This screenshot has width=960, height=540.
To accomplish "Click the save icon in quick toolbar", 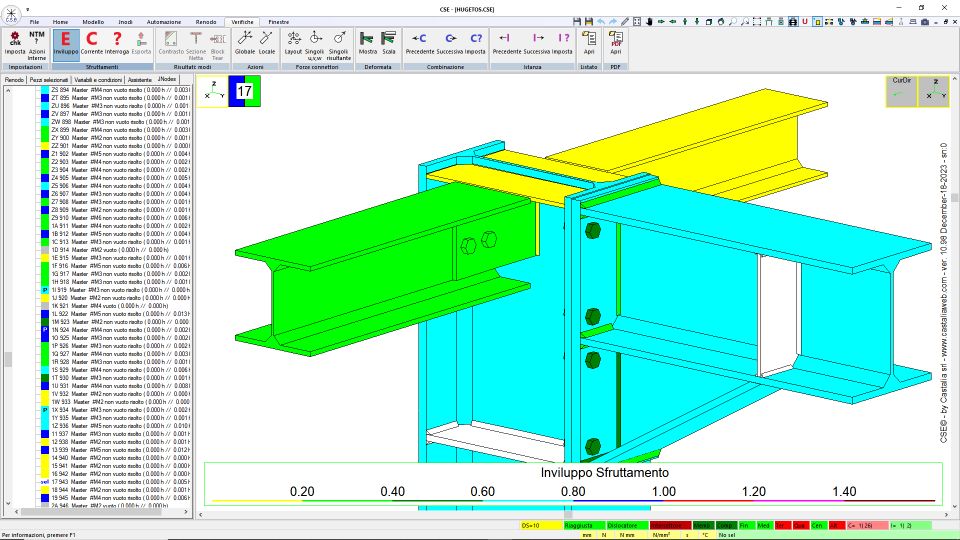I will (x=577, y=21).
